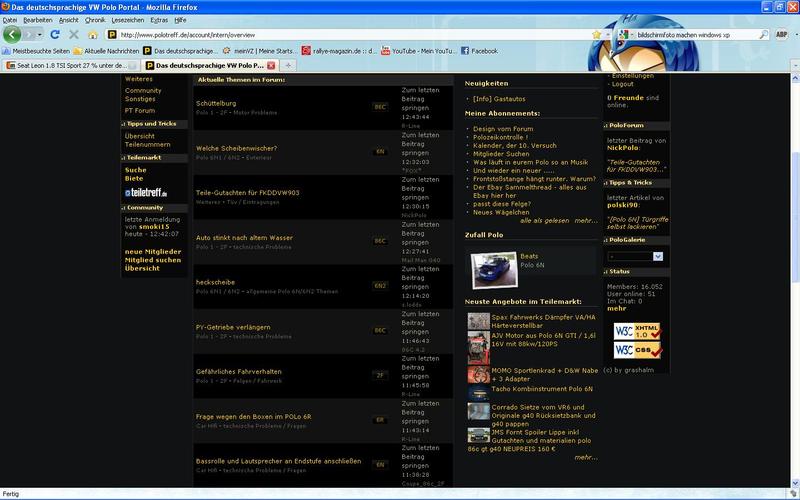Image resolution: width=800 pixels, height=500 pixels.
Task: Open the PoloGalerie dropdown box
Action: [x=635, y=256]
